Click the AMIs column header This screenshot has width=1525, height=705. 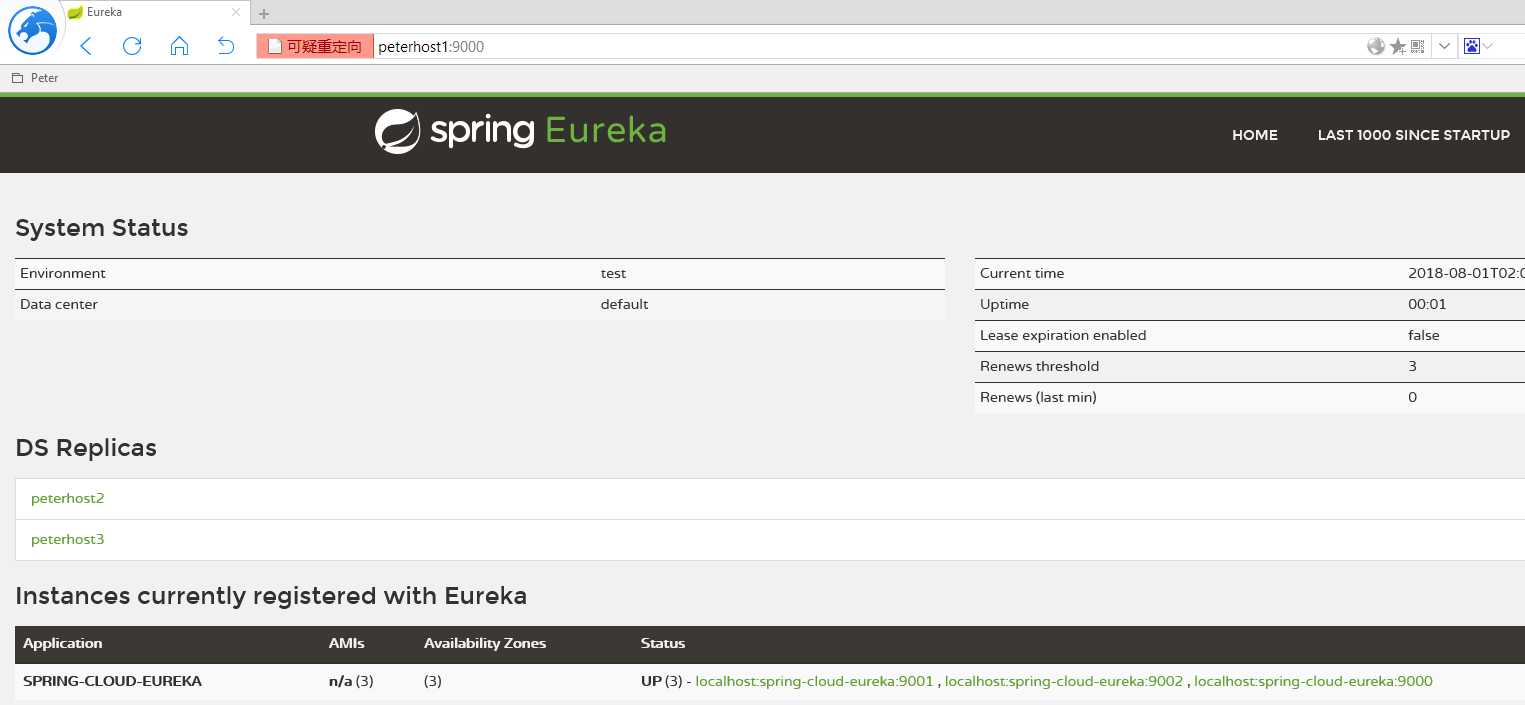click(x=347, y=643)
